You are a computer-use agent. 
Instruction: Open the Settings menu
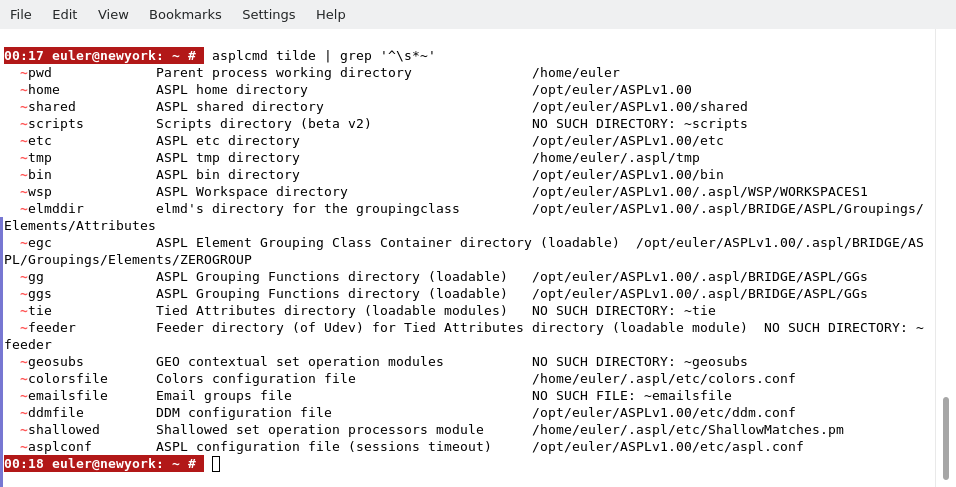tap(268, 14)
